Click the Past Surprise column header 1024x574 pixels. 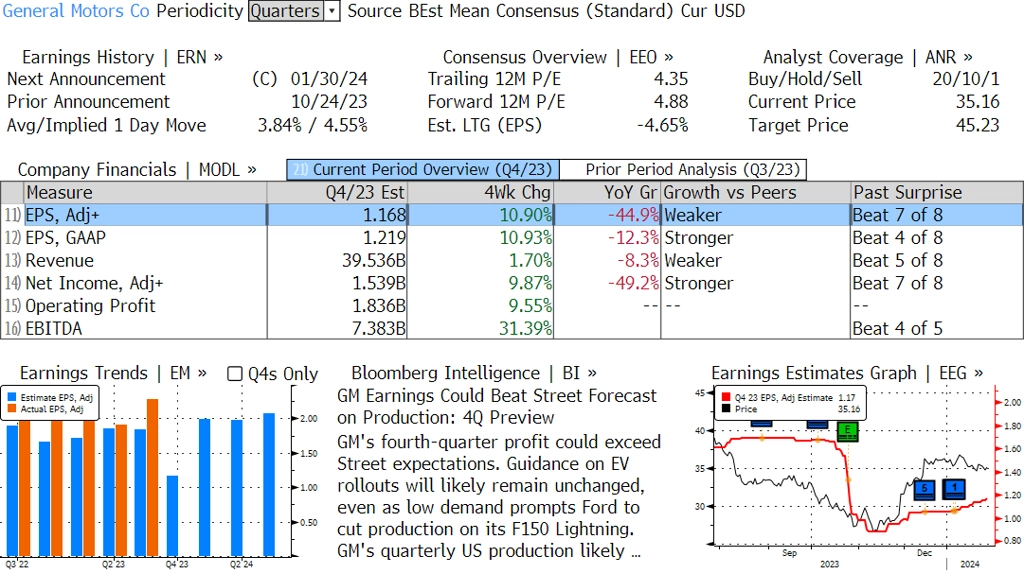click(x=936, y=193)
